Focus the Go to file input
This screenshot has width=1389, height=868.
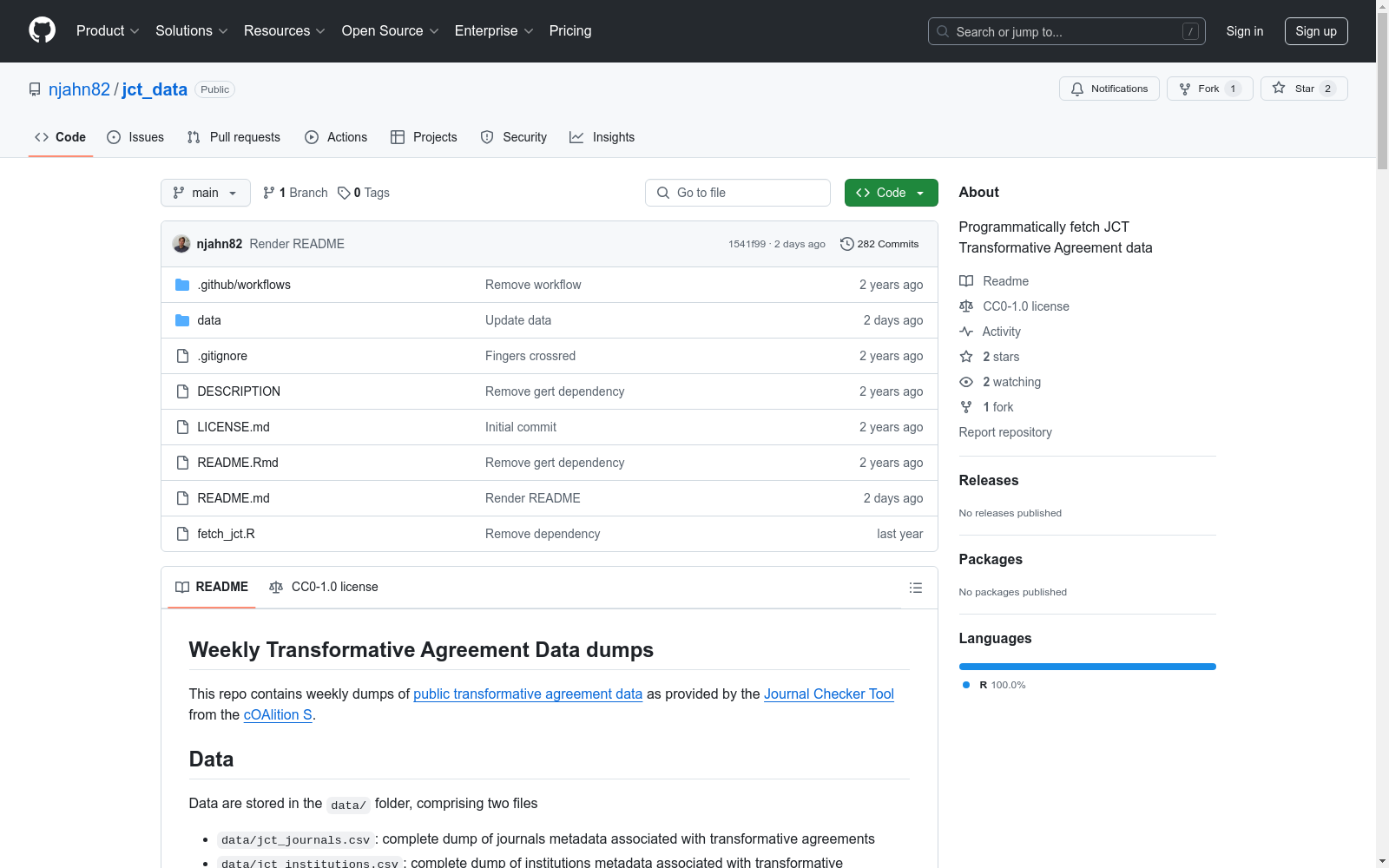[x=738, y=193]
